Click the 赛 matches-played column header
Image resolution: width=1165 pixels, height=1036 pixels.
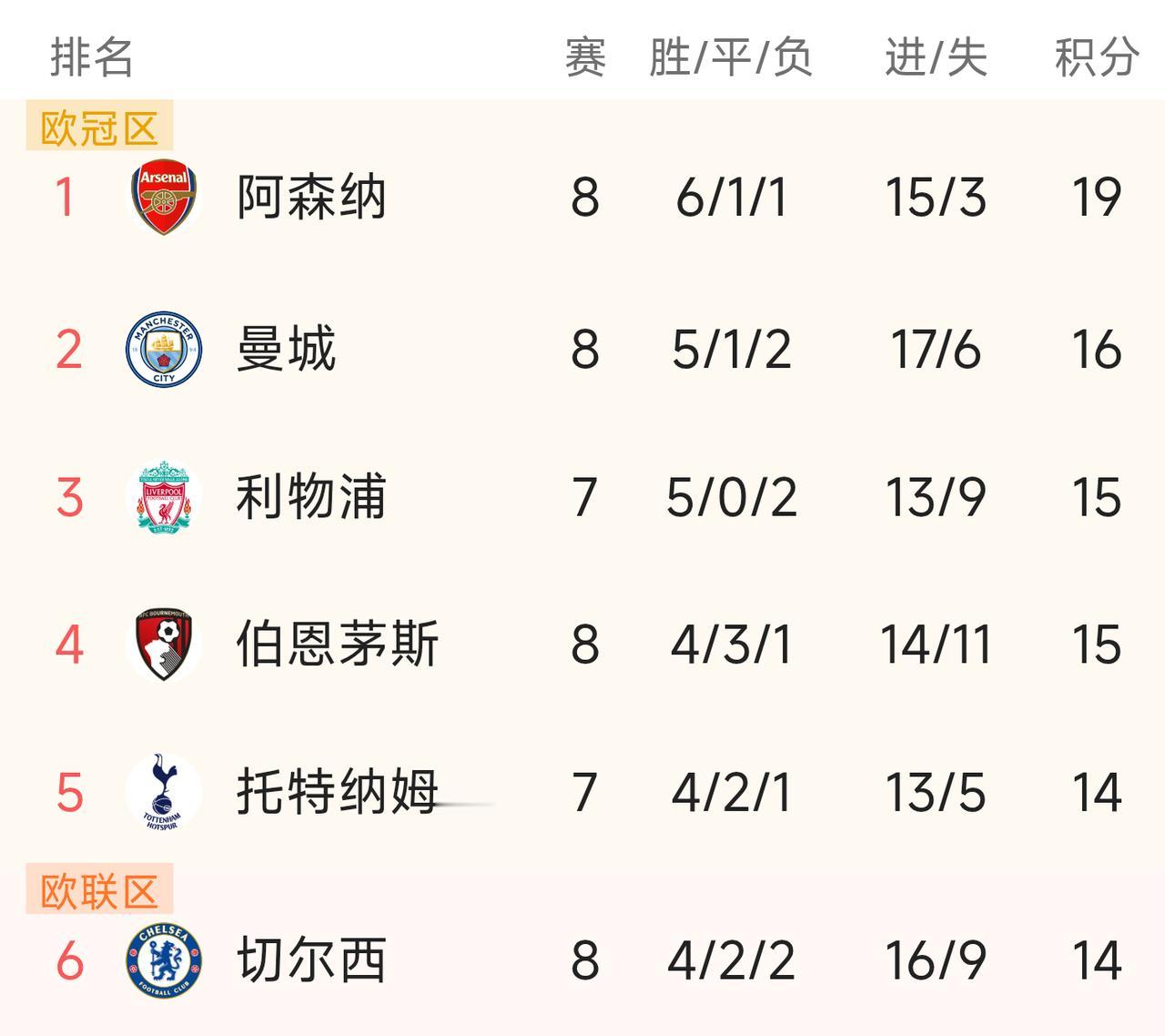[x=585, y=57]
